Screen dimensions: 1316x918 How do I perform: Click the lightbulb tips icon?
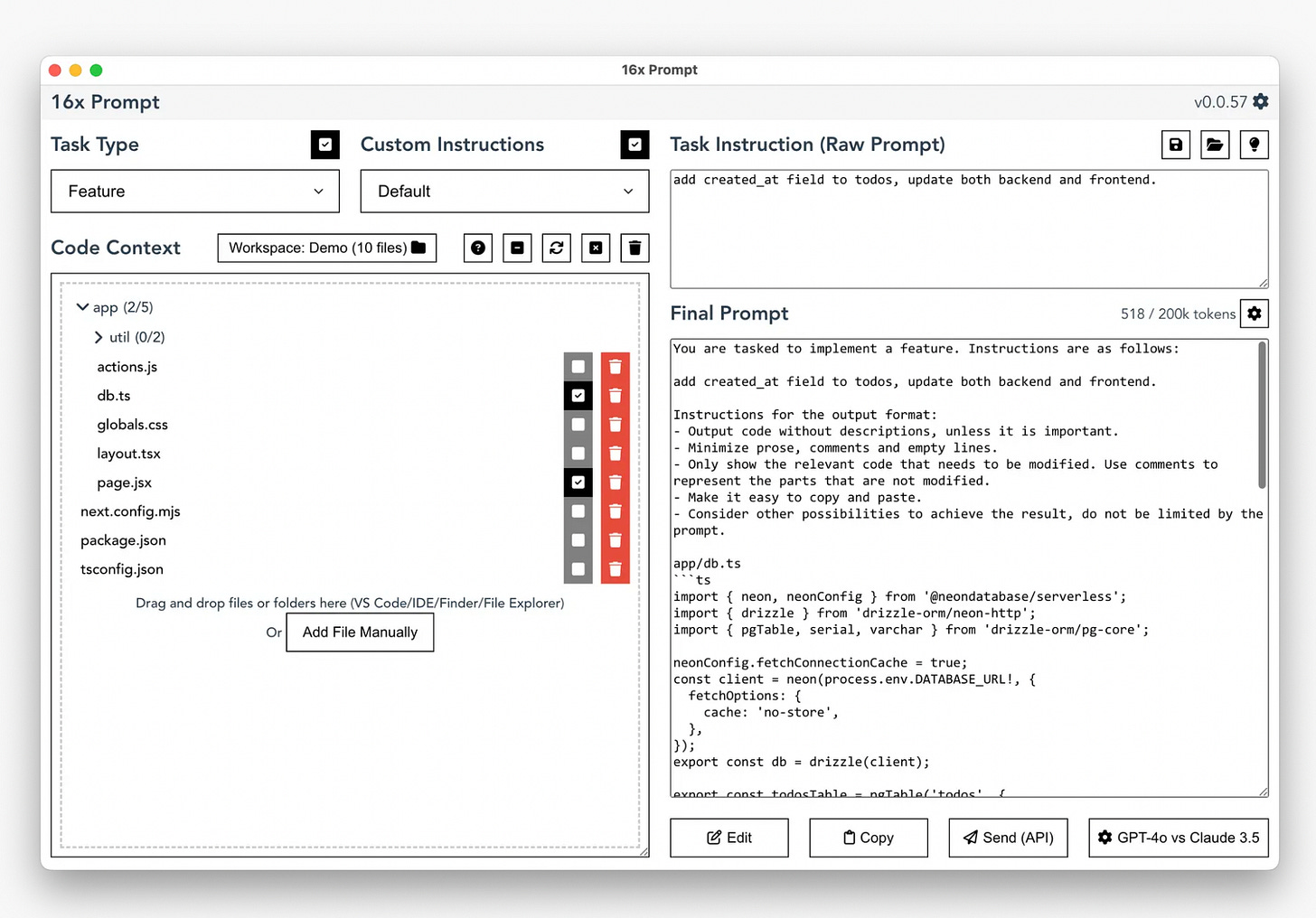(1255, 145)
